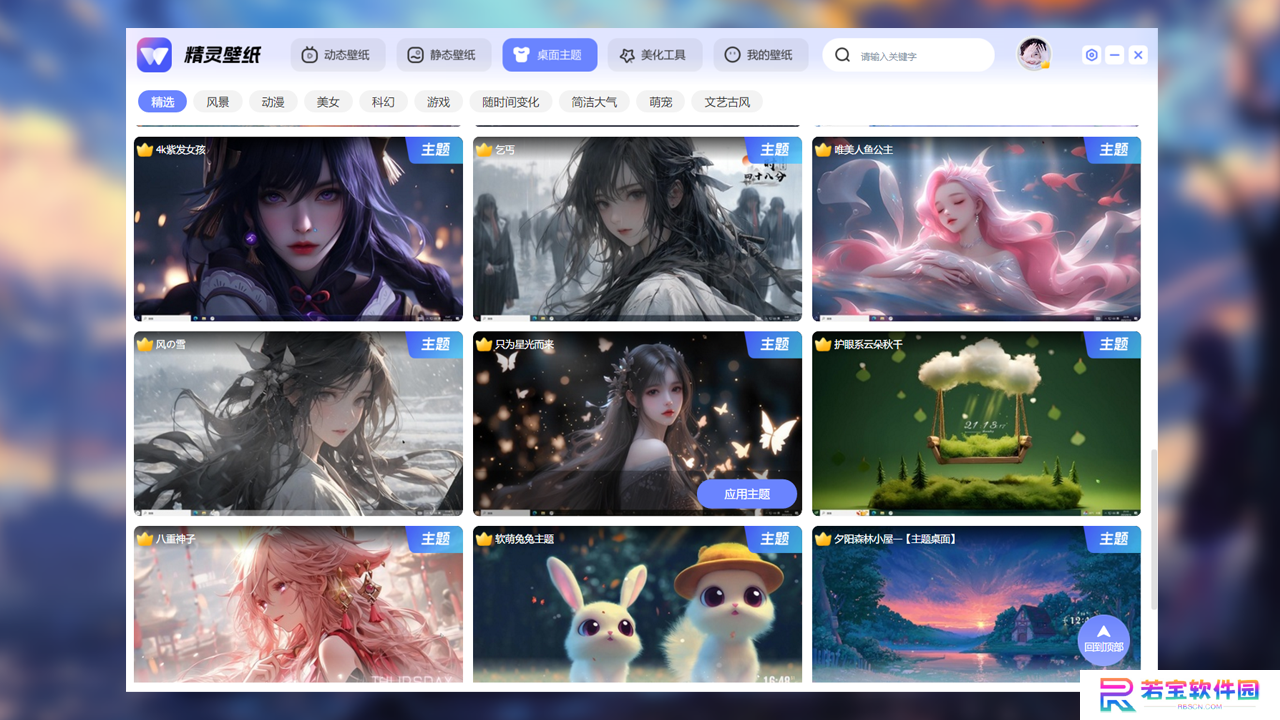
Task: Click the crown icon on 4k紫发女孩
Action: (144, 150)
